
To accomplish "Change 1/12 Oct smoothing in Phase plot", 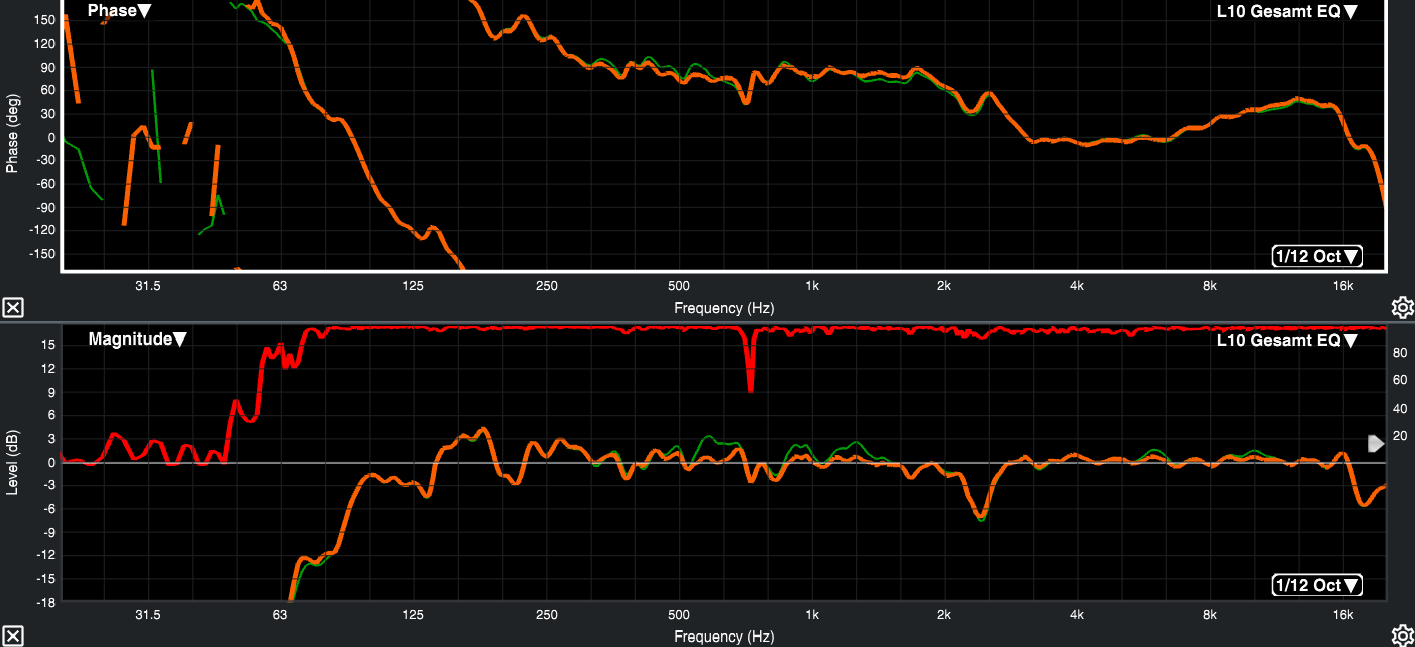I will (x=1316, y=257).
